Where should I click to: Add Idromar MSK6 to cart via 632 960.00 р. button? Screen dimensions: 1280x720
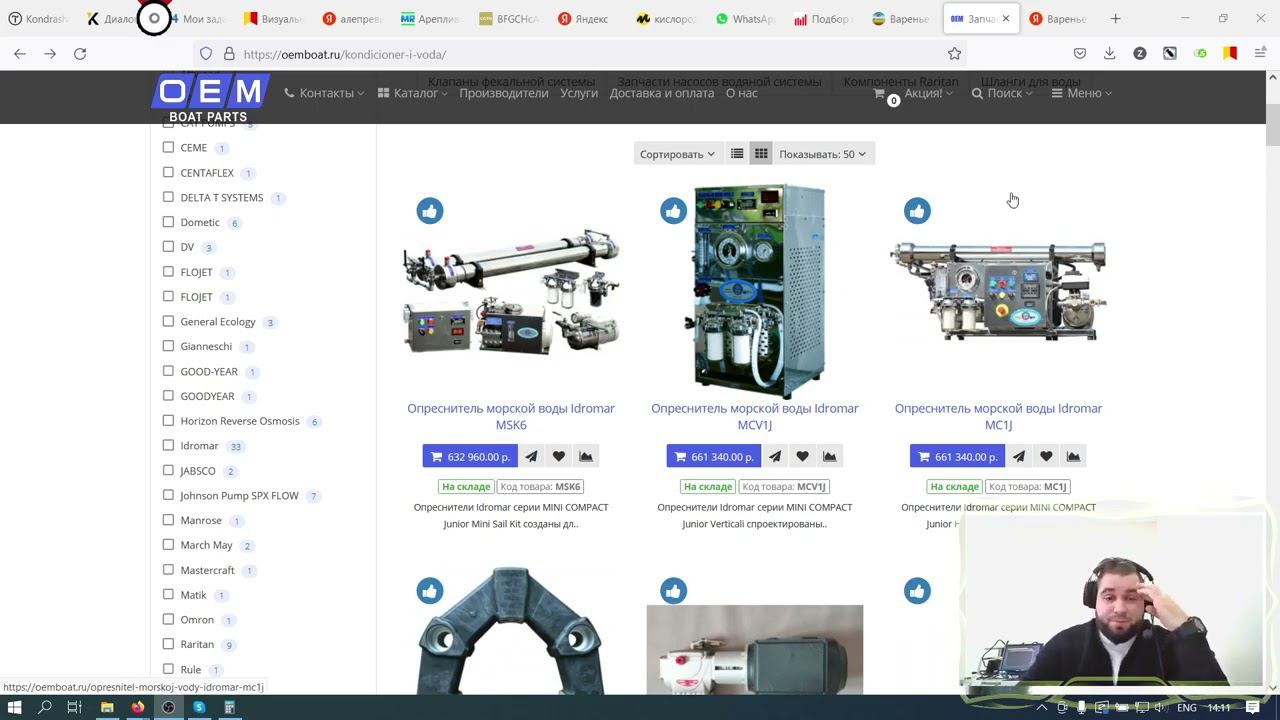[470, 456]
